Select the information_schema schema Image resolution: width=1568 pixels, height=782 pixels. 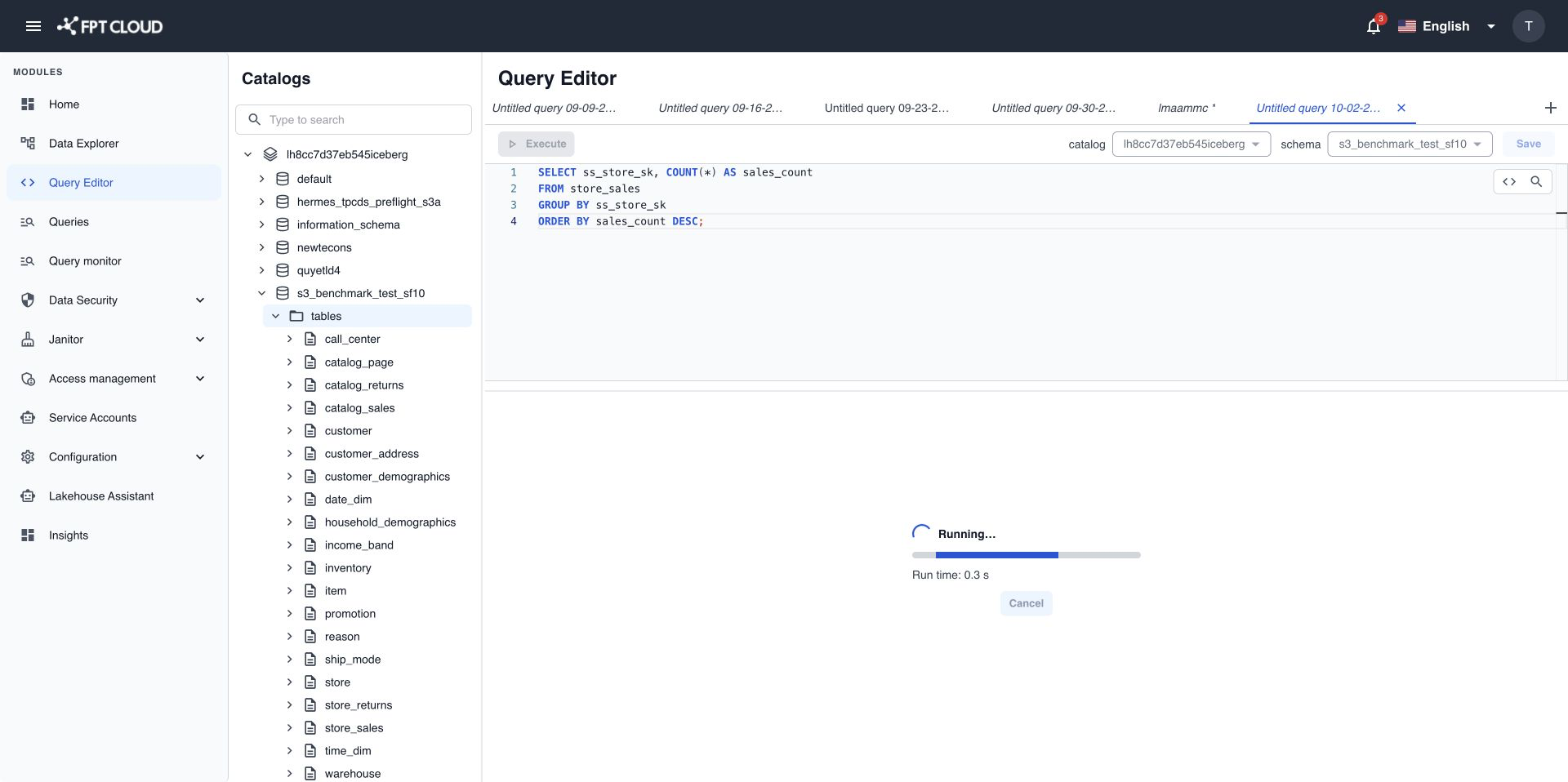click(x=349, y=224)
